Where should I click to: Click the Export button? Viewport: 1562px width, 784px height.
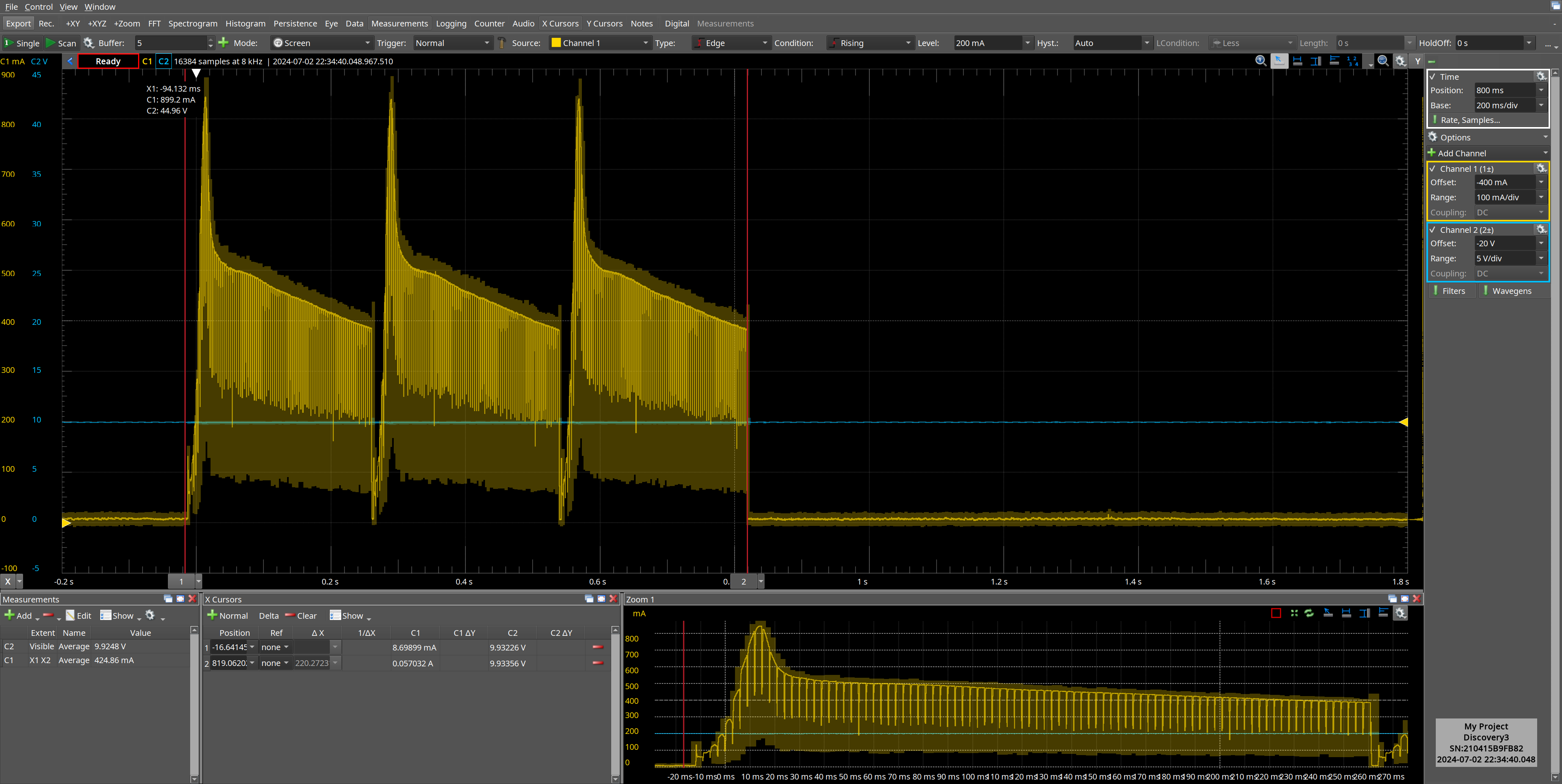[x=18, y=24]
